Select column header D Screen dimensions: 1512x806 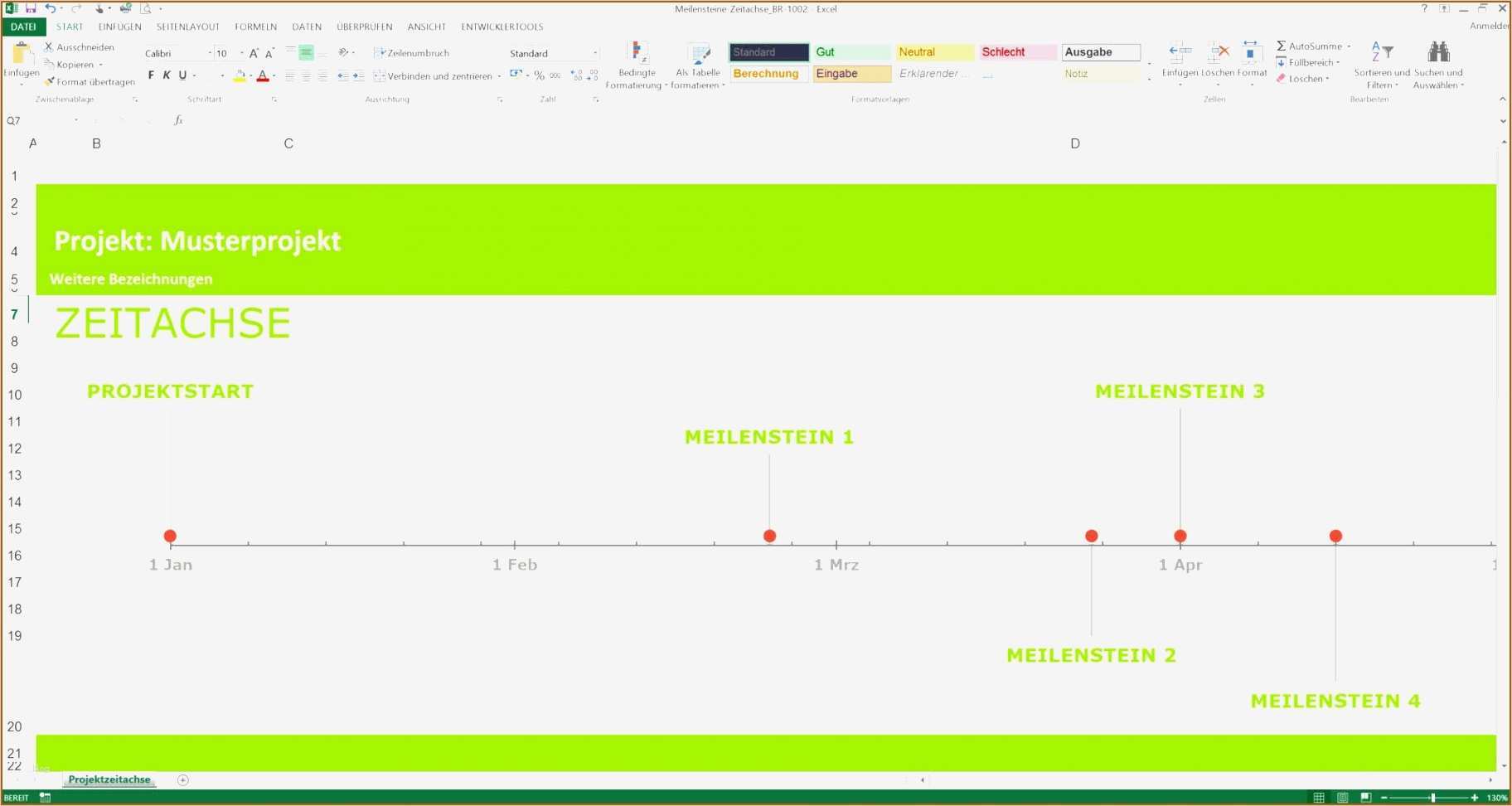tap(1075, 143)
